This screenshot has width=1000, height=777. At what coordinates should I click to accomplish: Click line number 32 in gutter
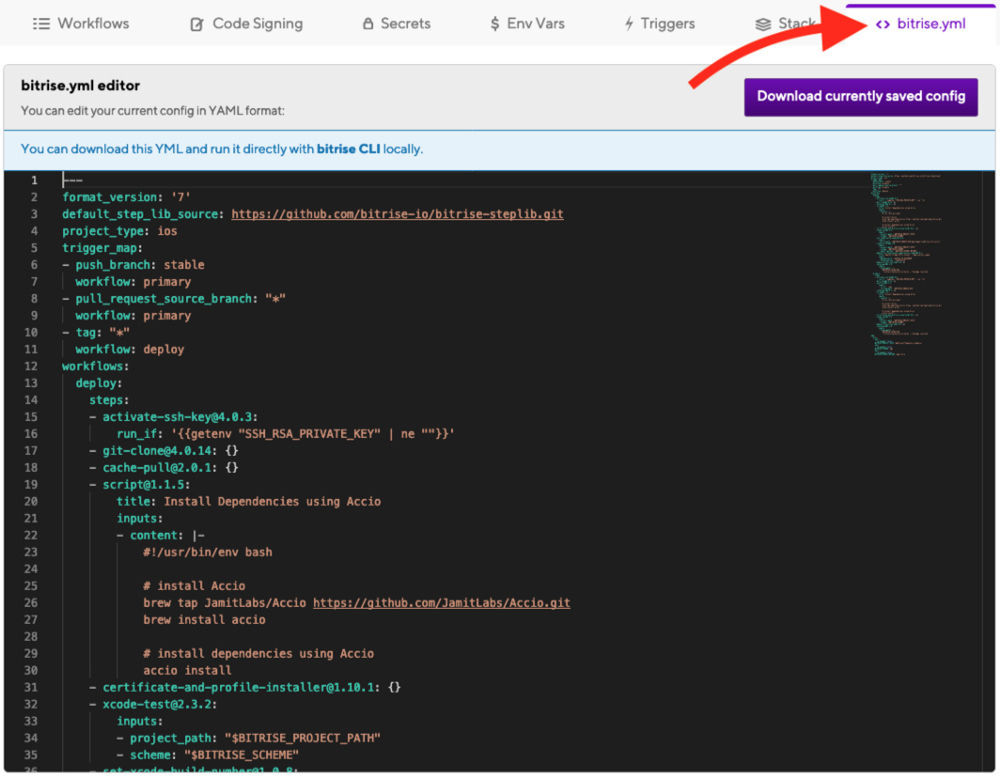pos(31,704)
